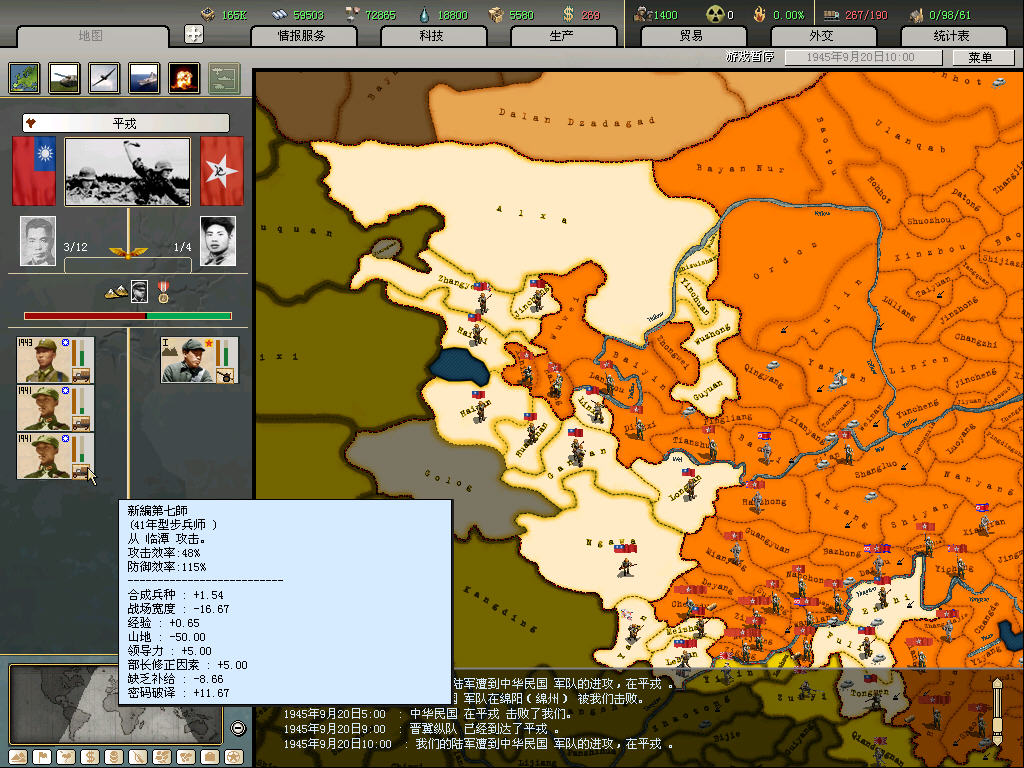Open naval units view ship icon
The width and height of the screenshot is (1024, 768).
(x=144, y=78)
